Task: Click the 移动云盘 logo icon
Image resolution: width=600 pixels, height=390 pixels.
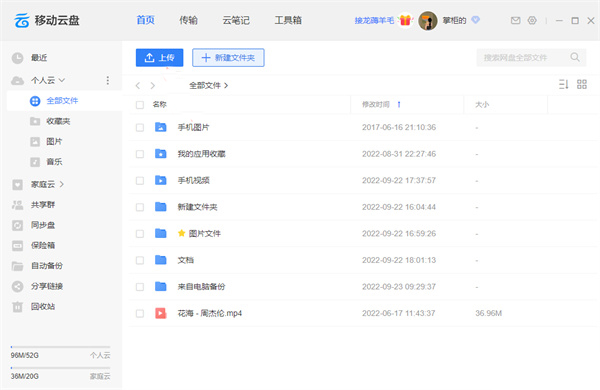Action: [x=21, y=20]
